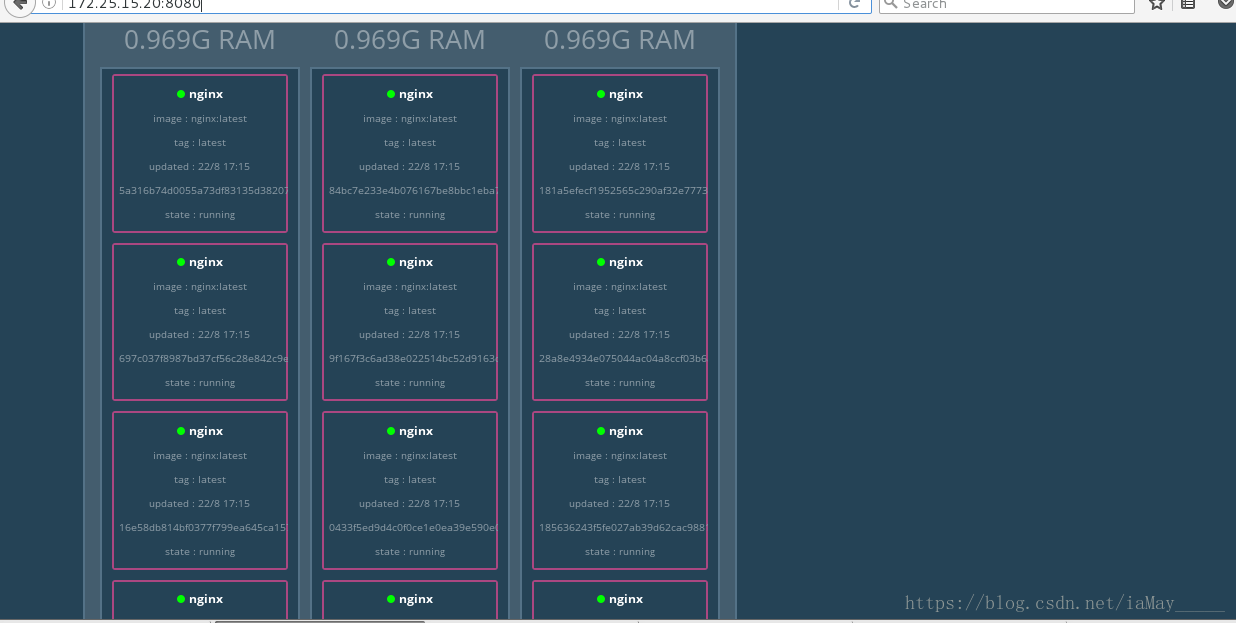Click container ID 16e58db814bf0377f799ea645ca15
This screenshot has height=623, width=1236.
202,527
